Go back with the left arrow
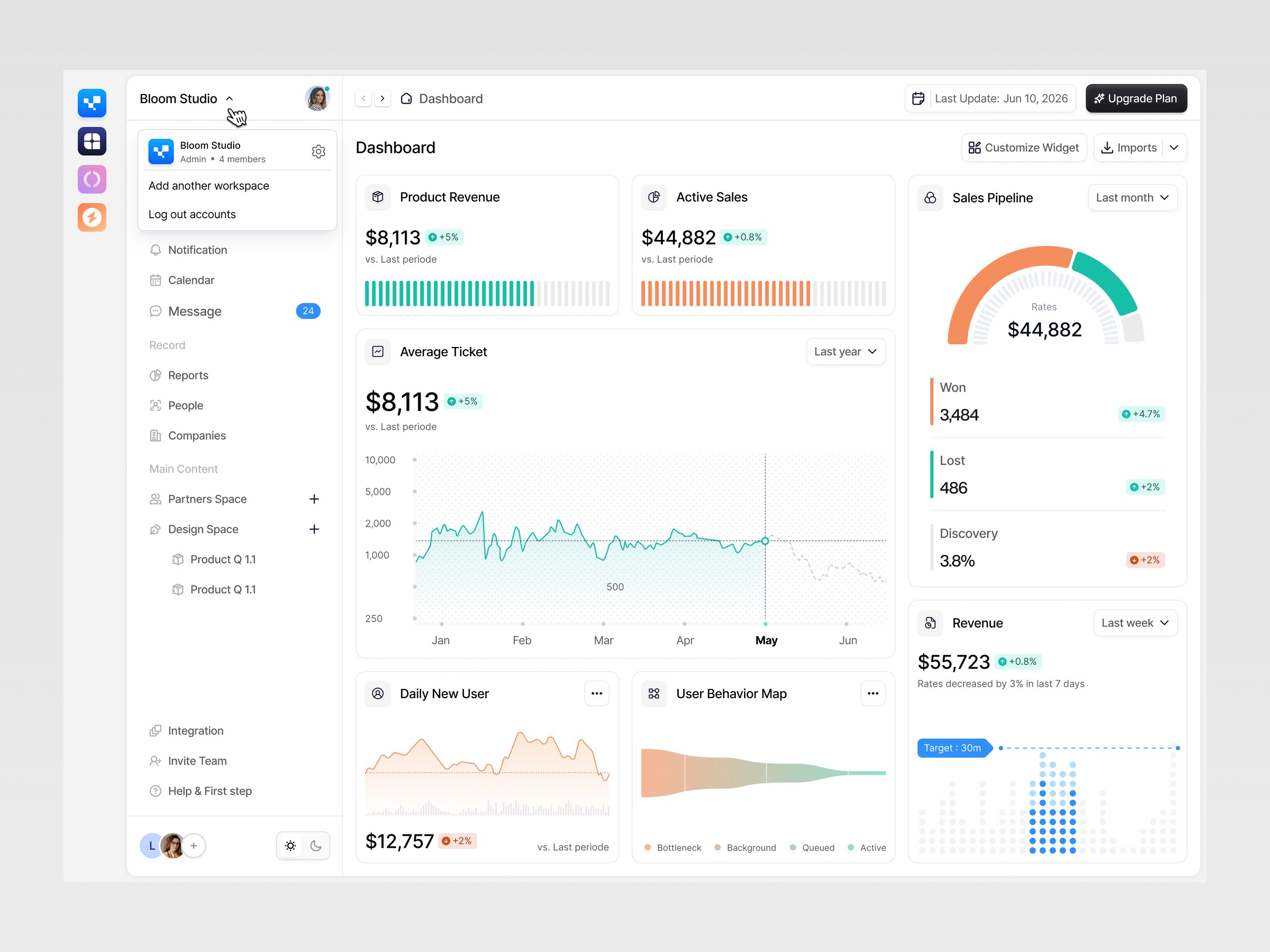The width and height of the screenshot is (1270, 952). tap(364, 99)
